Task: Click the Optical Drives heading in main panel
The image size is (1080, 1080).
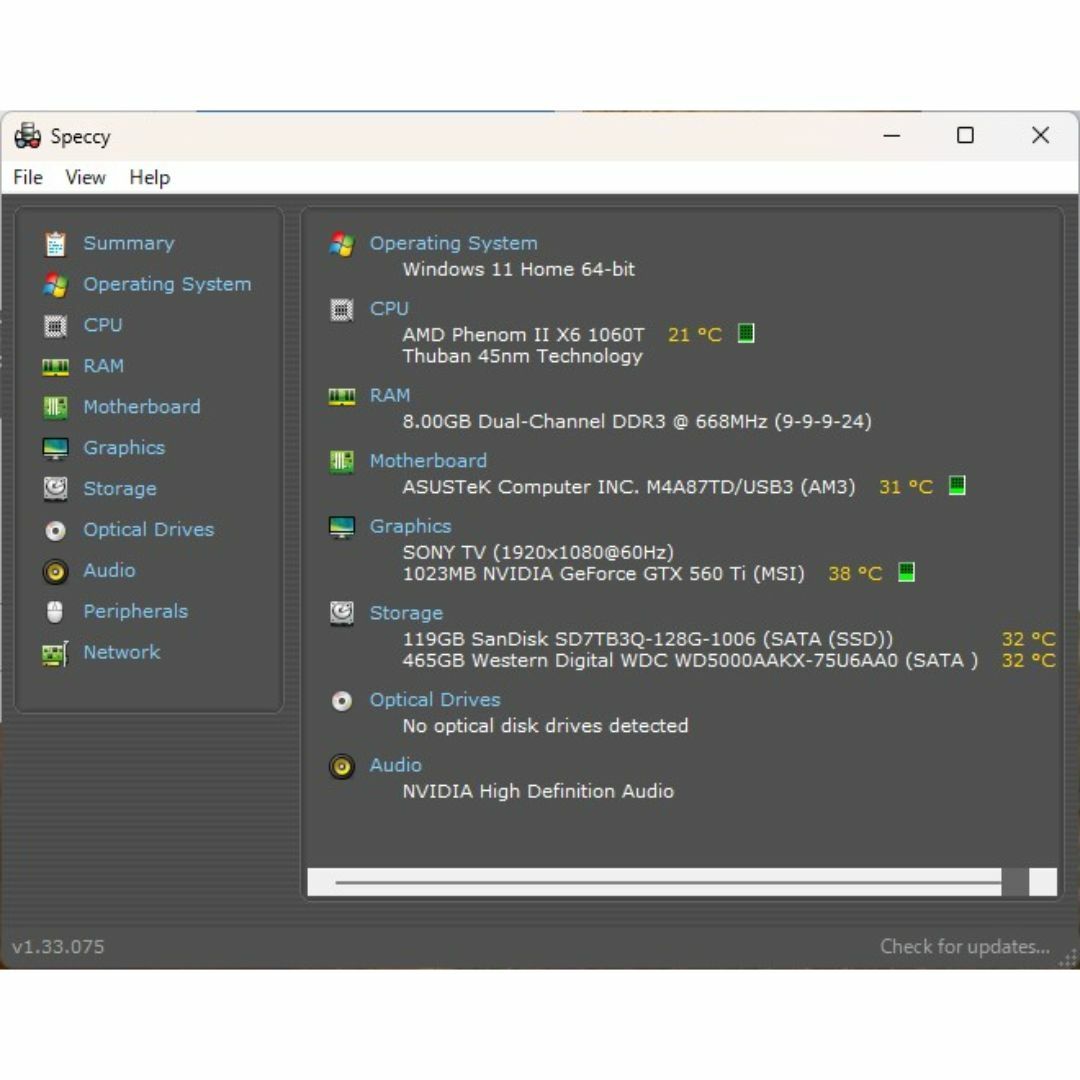Action: pyautogui.click(x=435, y=700)
